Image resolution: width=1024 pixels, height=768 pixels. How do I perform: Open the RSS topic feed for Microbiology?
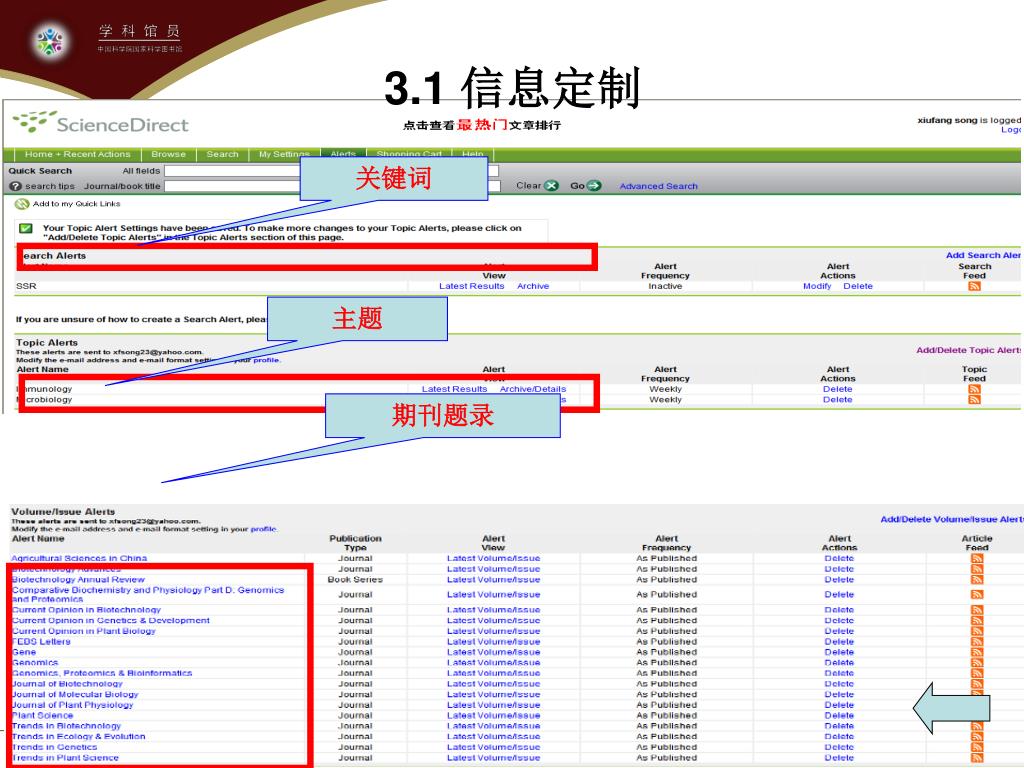[974, 400]
